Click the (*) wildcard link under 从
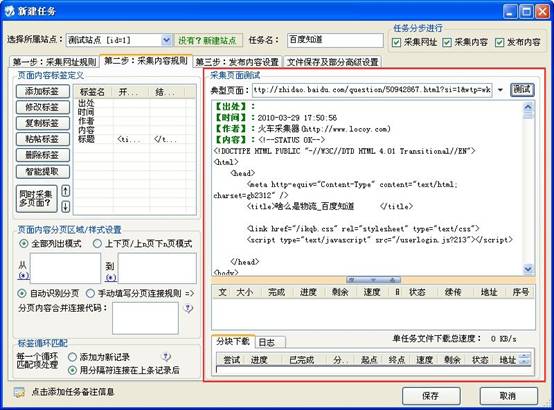Image resolution: width=554 pixels, height=410 pixels. 23,275
